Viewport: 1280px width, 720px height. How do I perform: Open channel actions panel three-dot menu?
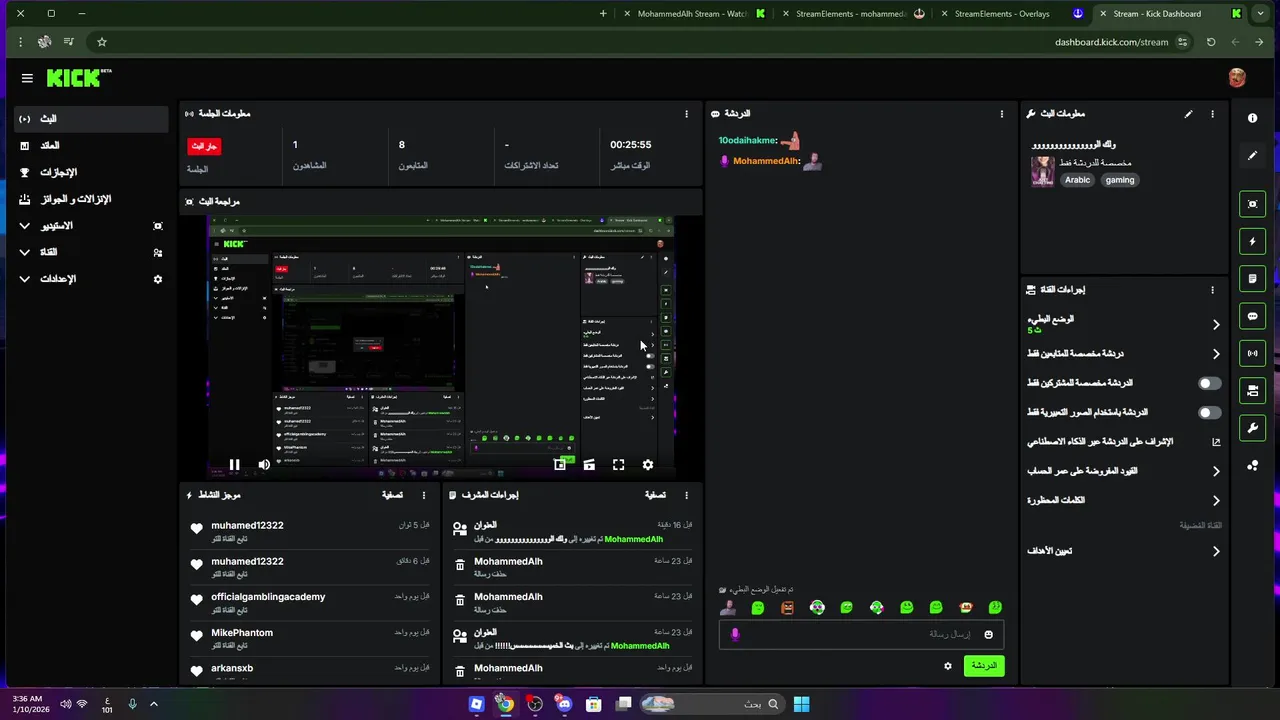[x=1212, y=290]
